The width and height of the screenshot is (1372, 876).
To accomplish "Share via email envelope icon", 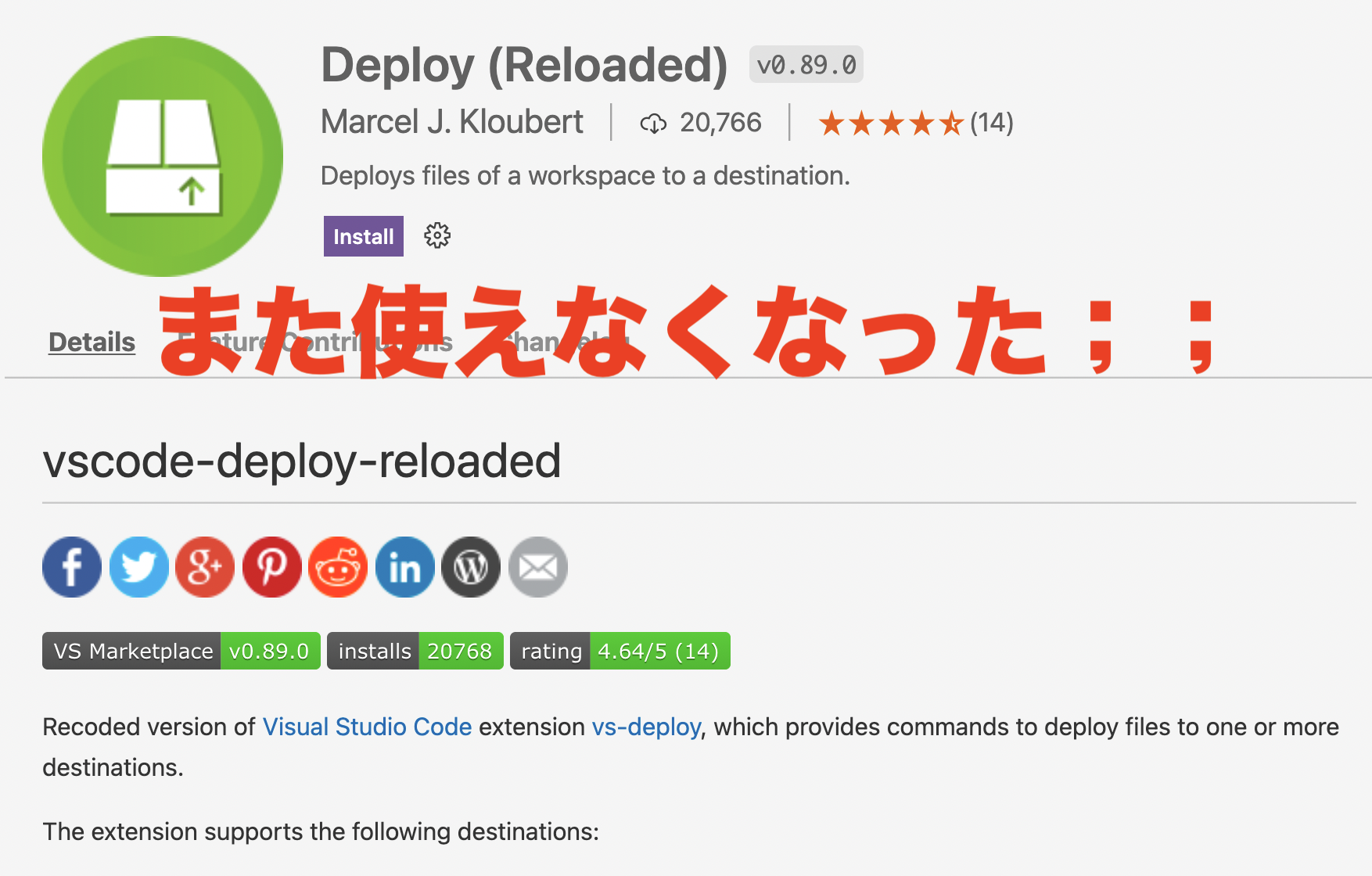I will pyautogui.click(x=538, y=567).
